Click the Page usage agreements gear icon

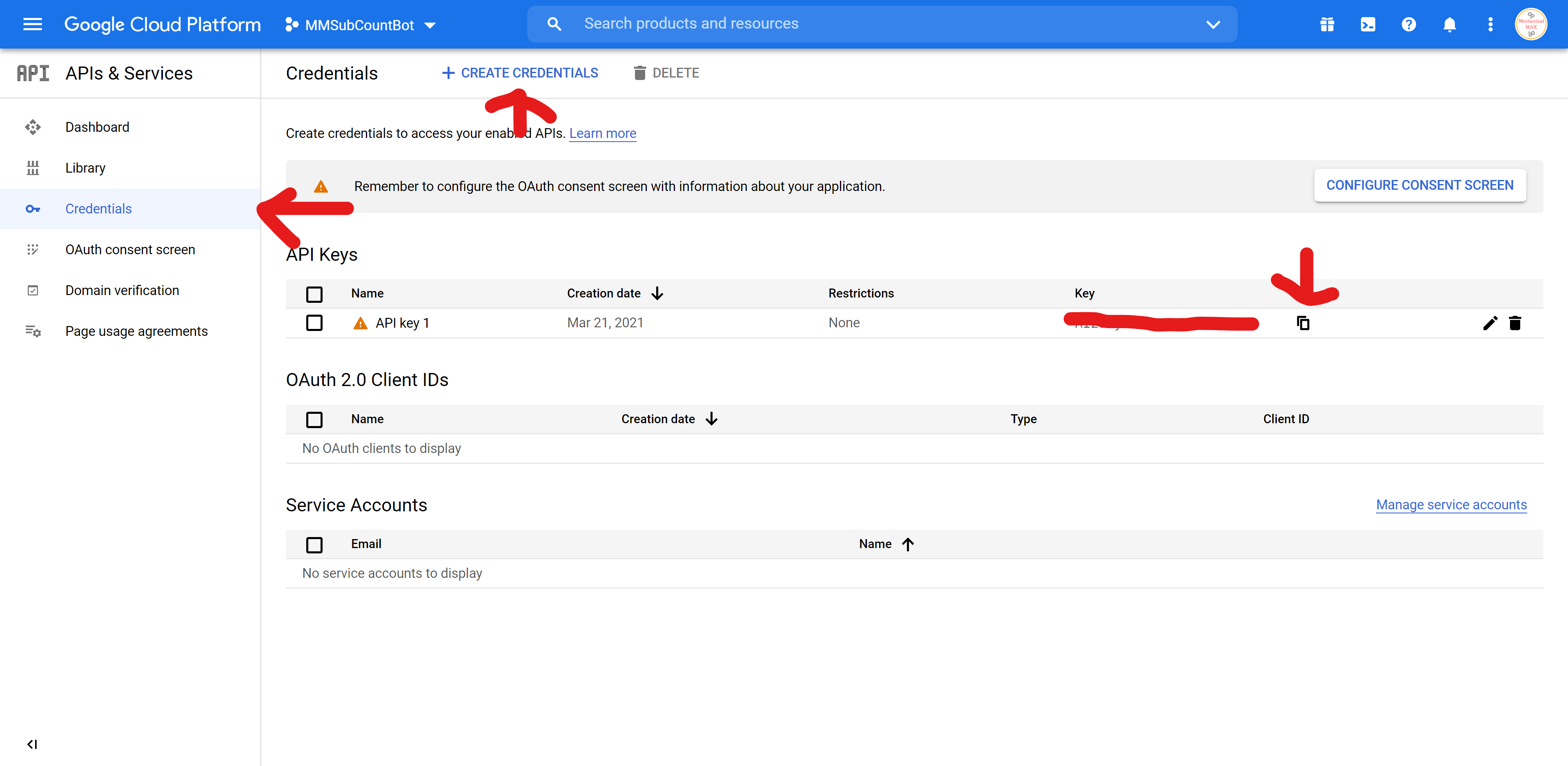(33, 331)
